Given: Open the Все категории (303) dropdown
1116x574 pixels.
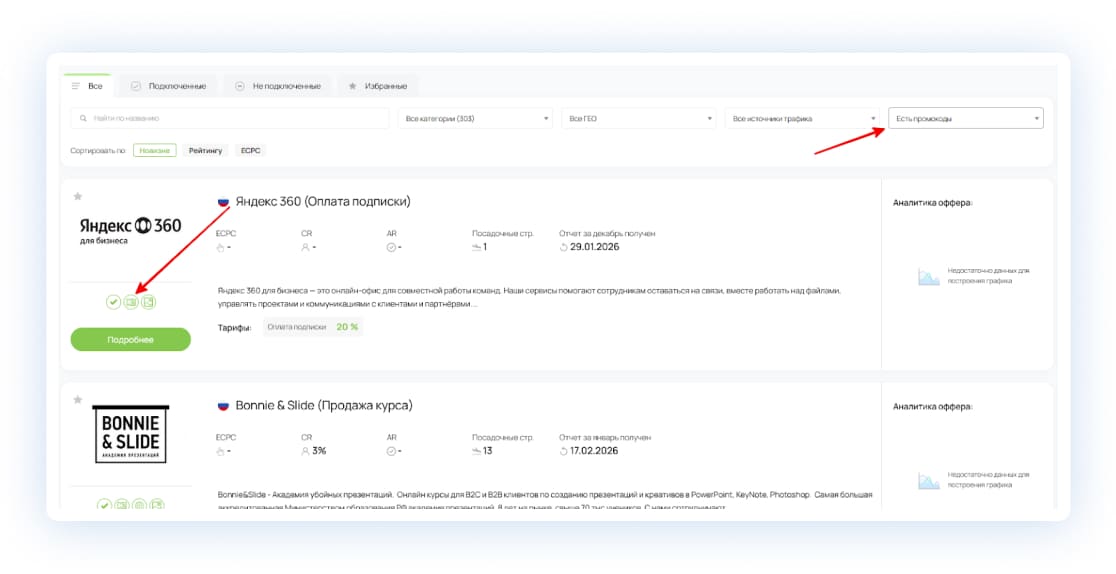Looking at the screenshot, I should [x=475, y=118].
